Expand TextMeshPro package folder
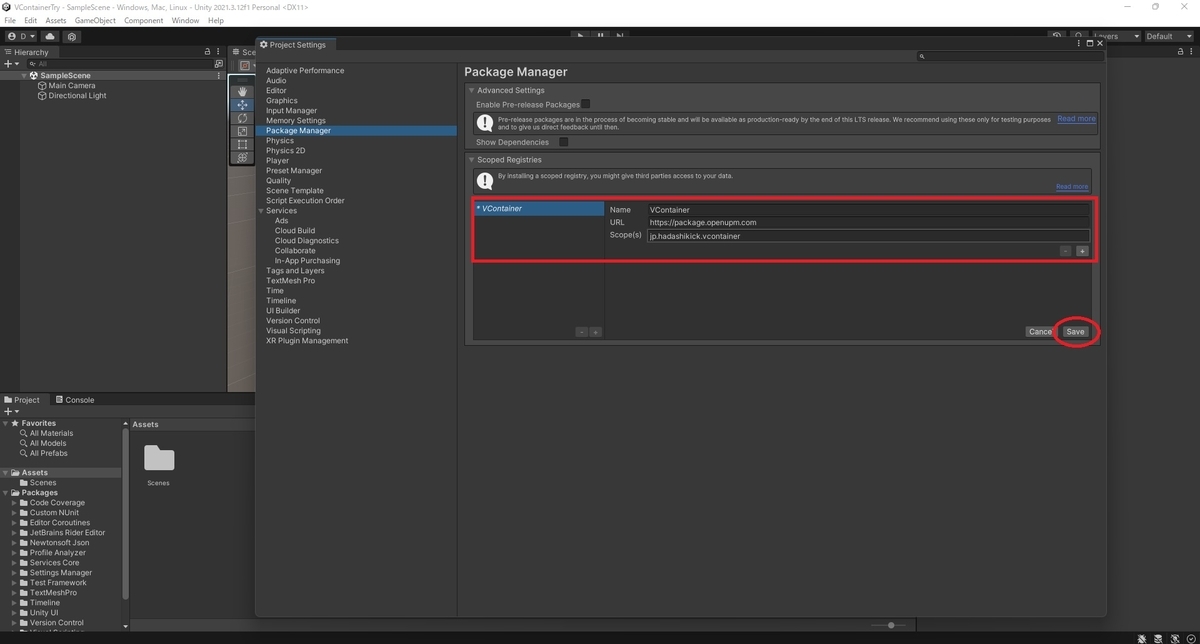Viewport: 1200px width, 644px height. (x=14, y=593)
